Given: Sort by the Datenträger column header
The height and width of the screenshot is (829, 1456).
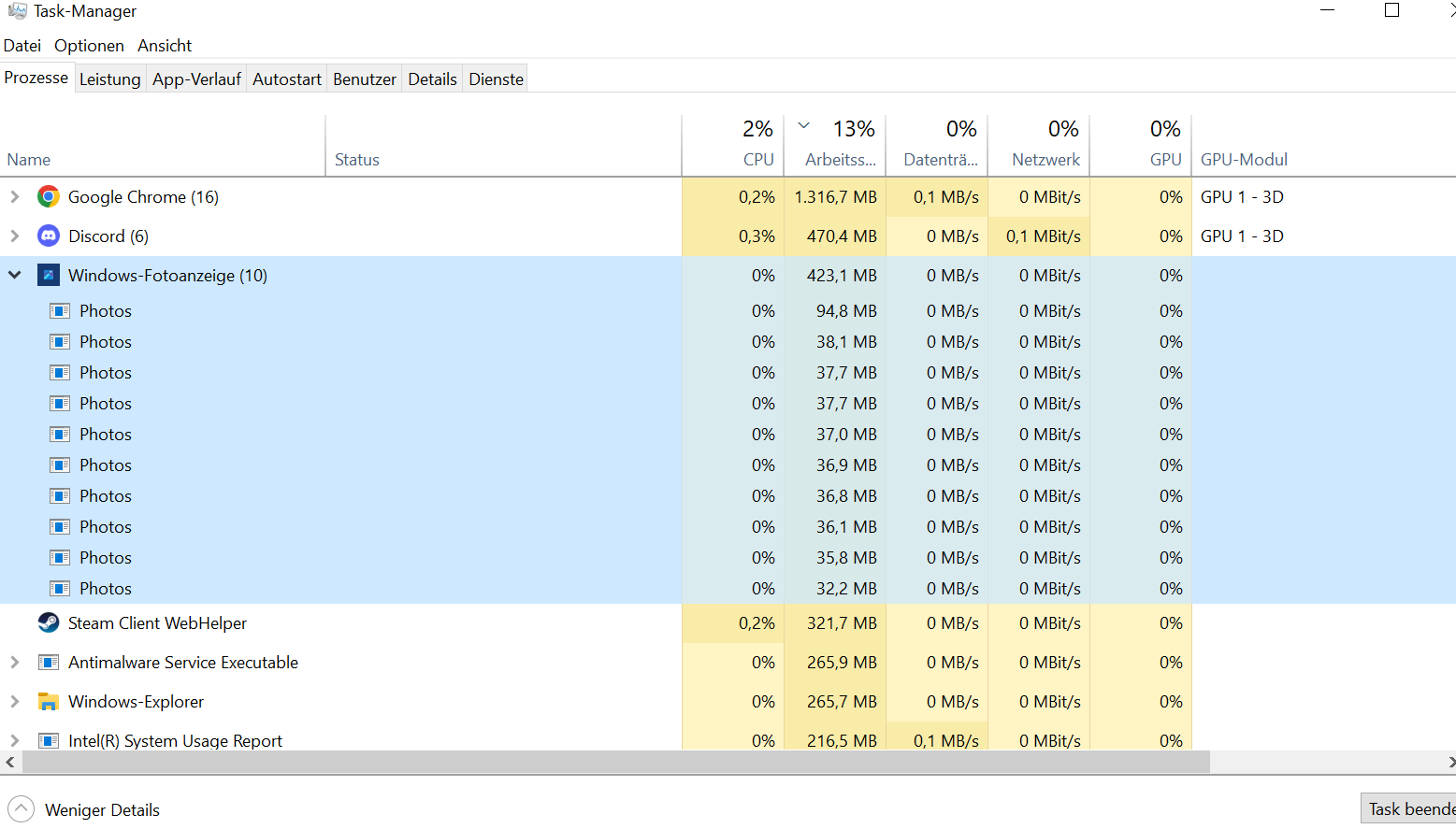Looking at the screenshot, I should click(x=937, y=146).
